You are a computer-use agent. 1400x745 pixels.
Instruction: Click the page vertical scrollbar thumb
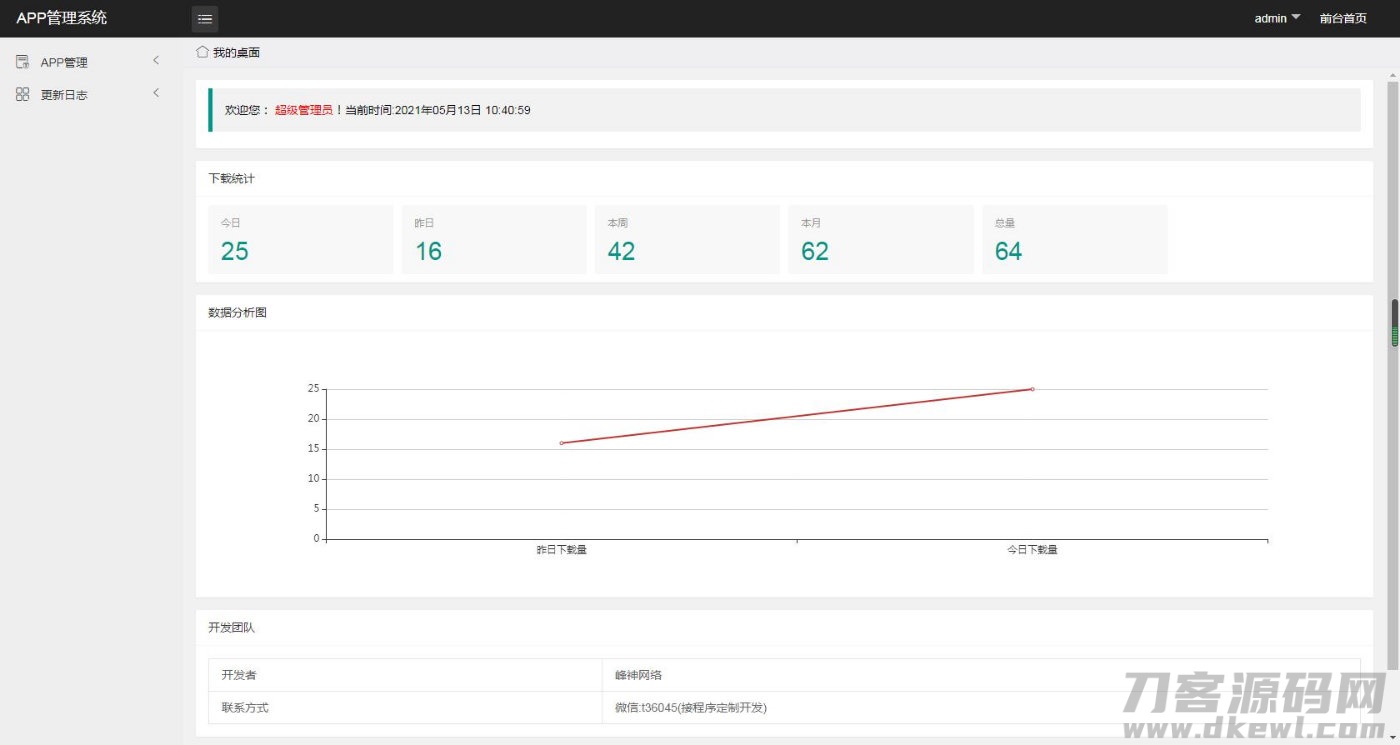[x=1394, y=323]
